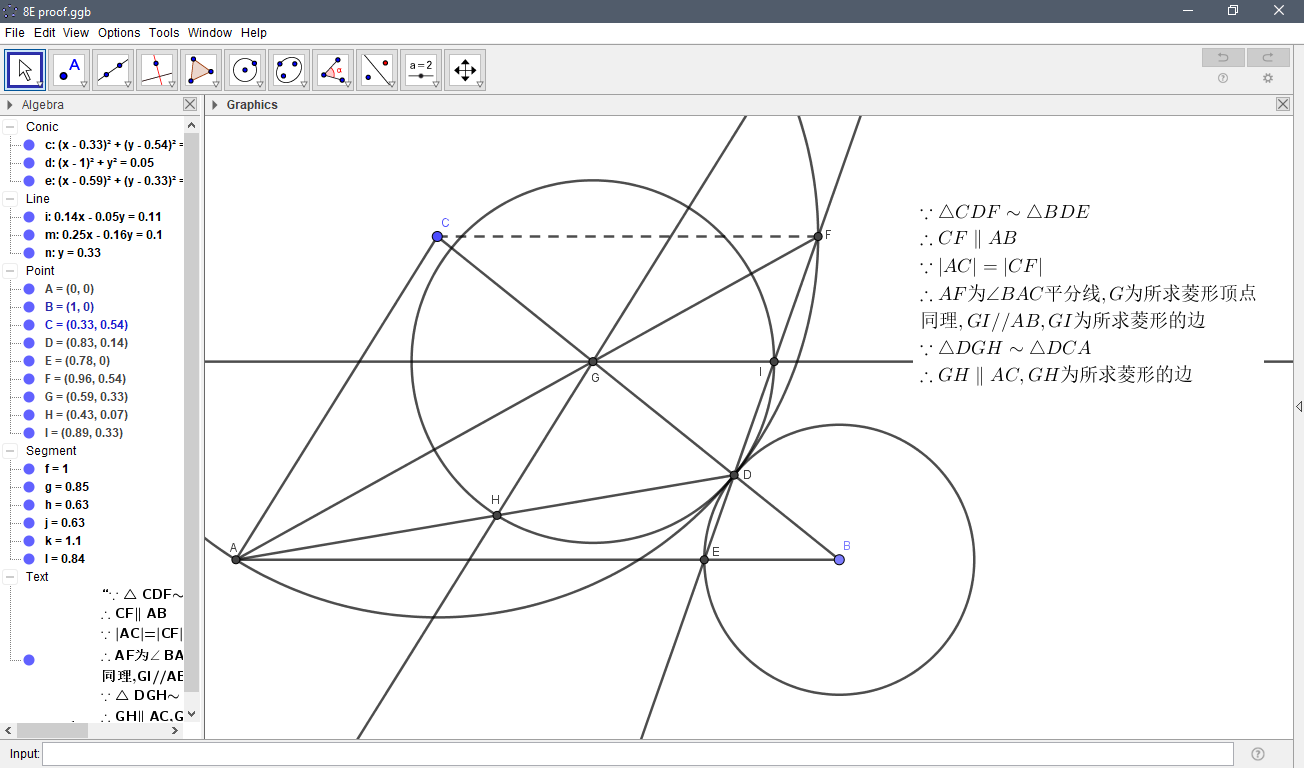Select the Move tool
1304x768 pixels.
24,69
